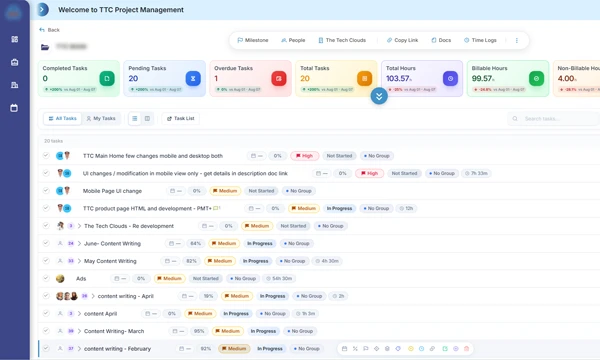The image size is (600, 360).
Task: Open the dashboard icon in the sidebar
Action: [x=15, y=39]
